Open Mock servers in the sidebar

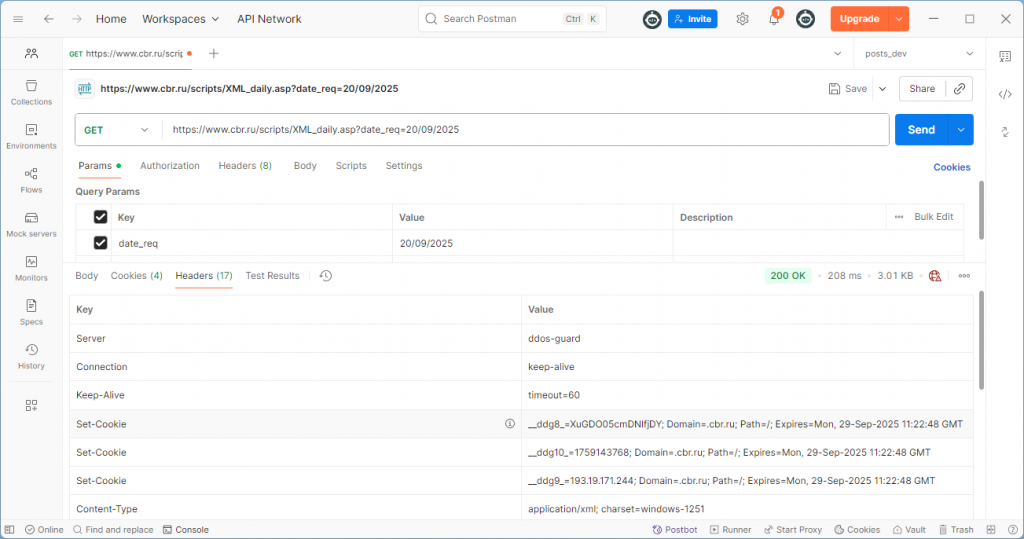point(31,225)
